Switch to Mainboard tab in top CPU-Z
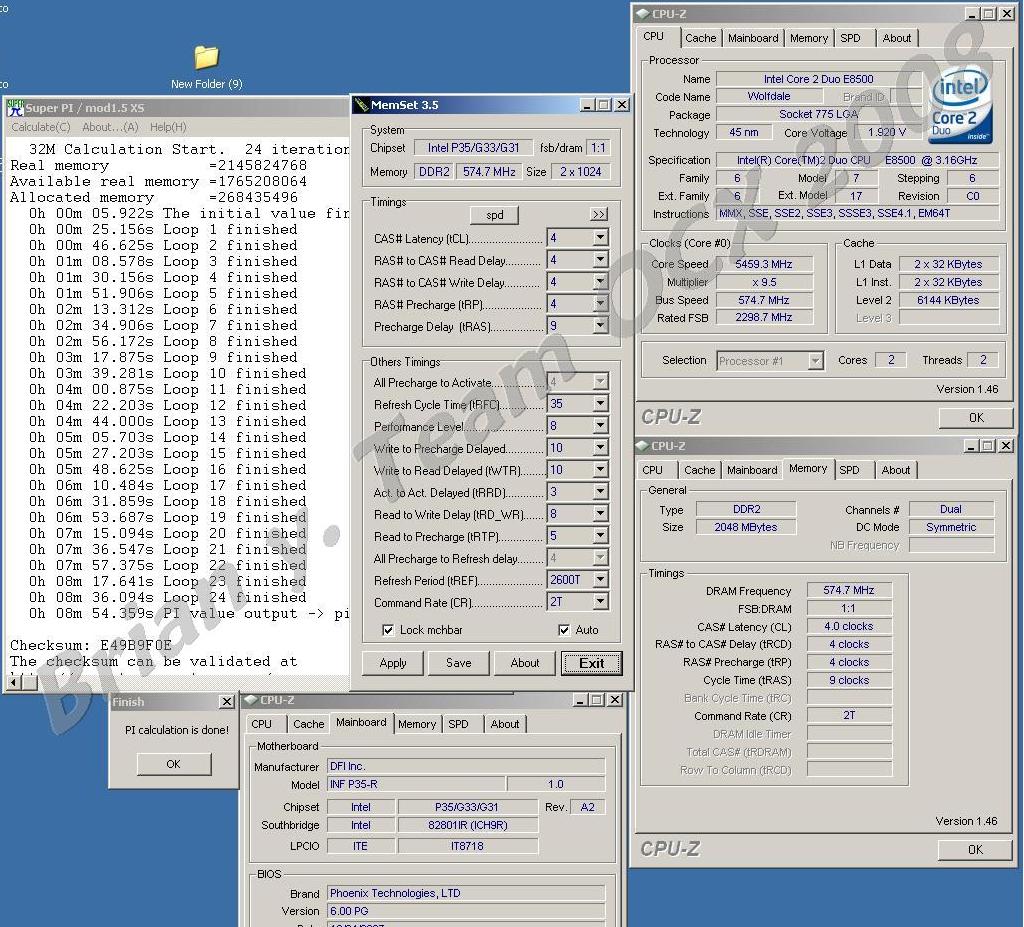This screenshot has width=1024, height=927. click(753, 38)
